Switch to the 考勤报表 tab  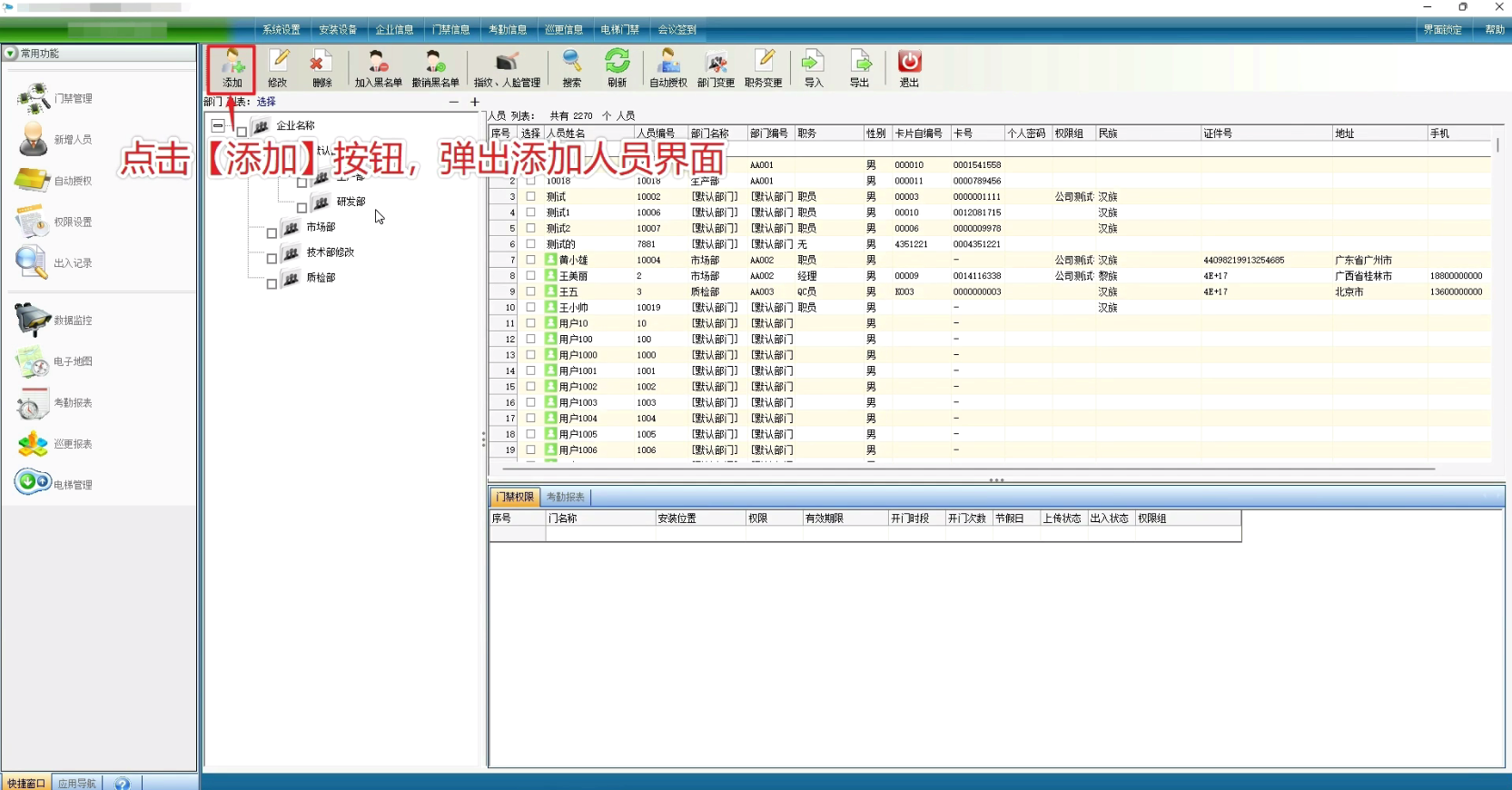(x=565, y=497)
